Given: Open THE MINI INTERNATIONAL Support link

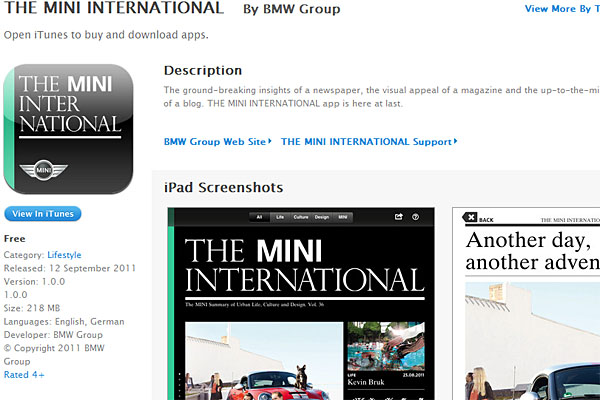Looking at the screenshot, I should [x=366, y=142].
